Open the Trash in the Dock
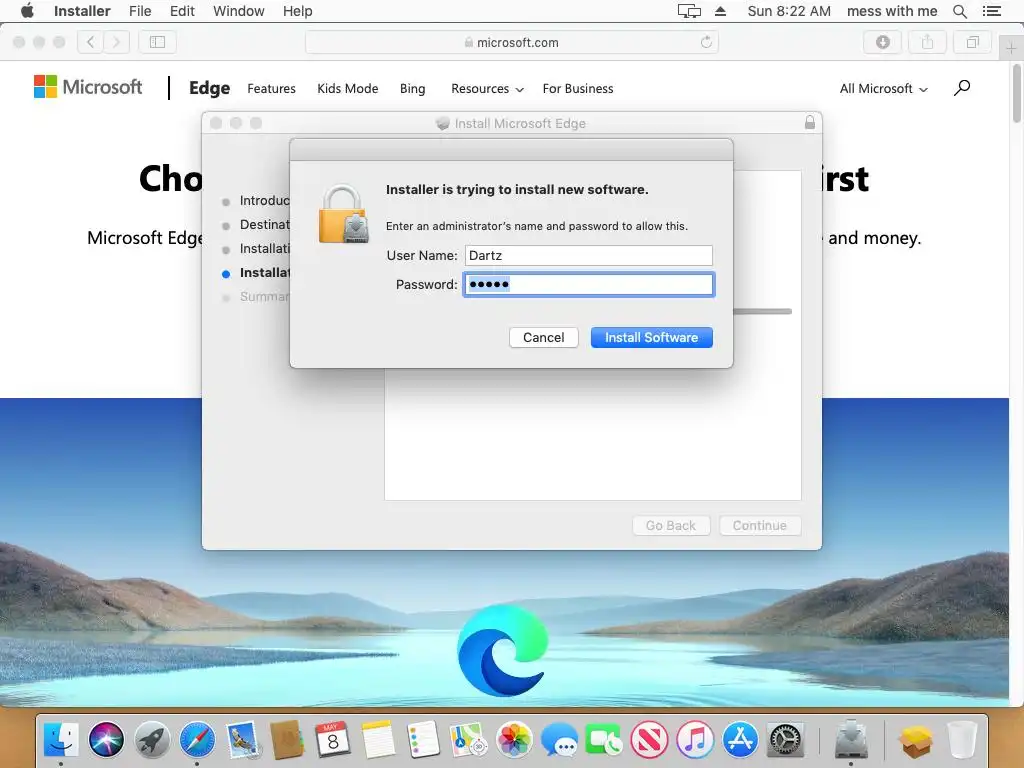Image resolution: width=1024 pixels, height=768 pixels. coord(961,740)
